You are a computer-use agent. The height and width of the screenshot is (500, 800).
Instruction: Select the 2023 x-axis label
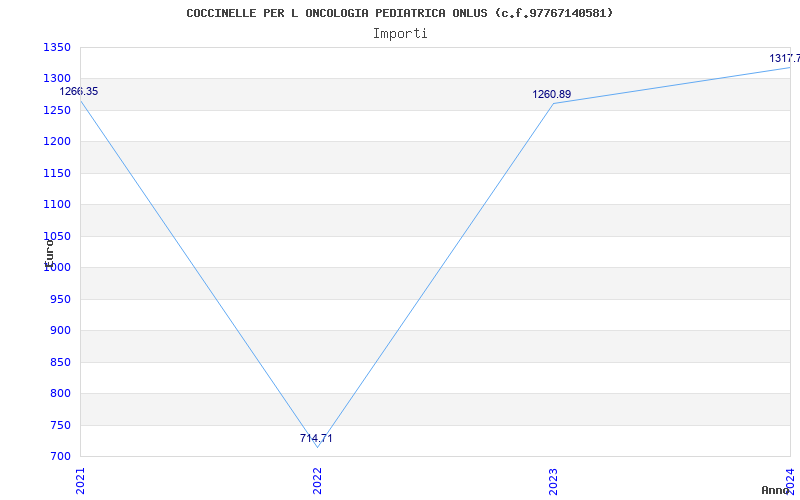point(554,481)
